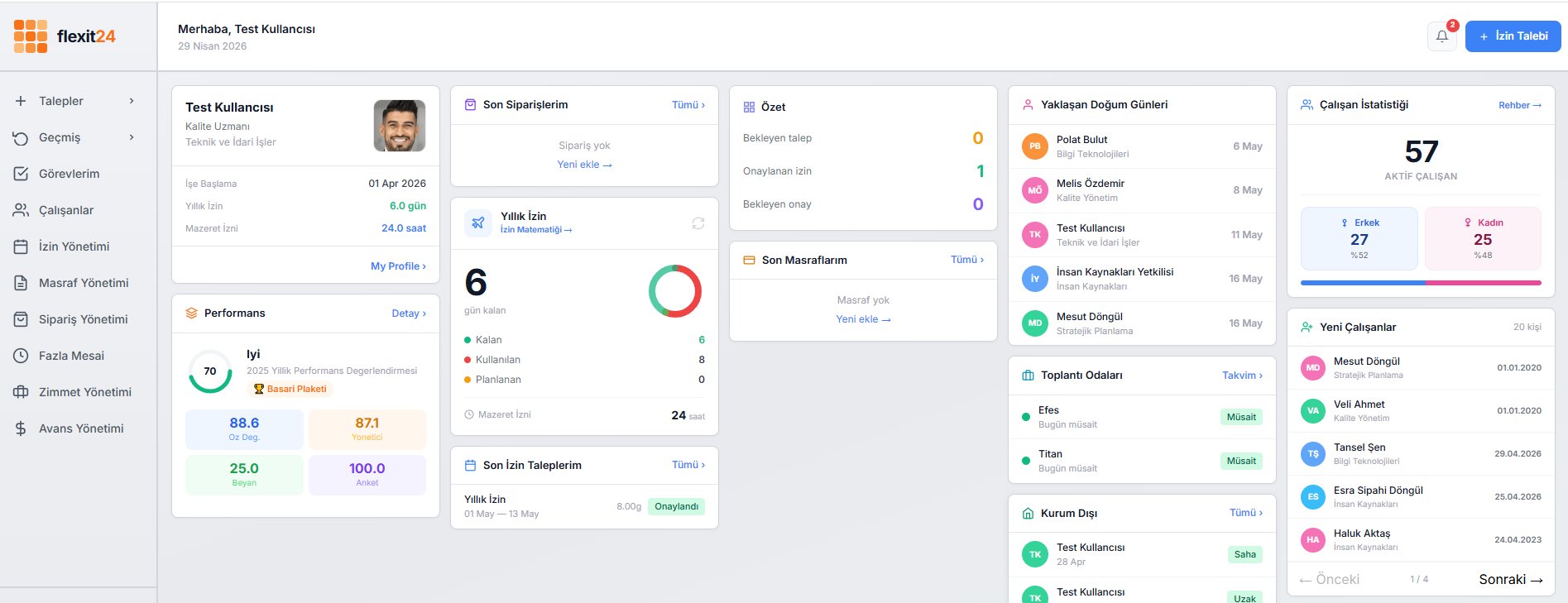Image resolution: width=1568 pixels, height=603 pixels.
Task: Click the airplane icon in Yıllık İzin card
Action: [x=478, y=223]
